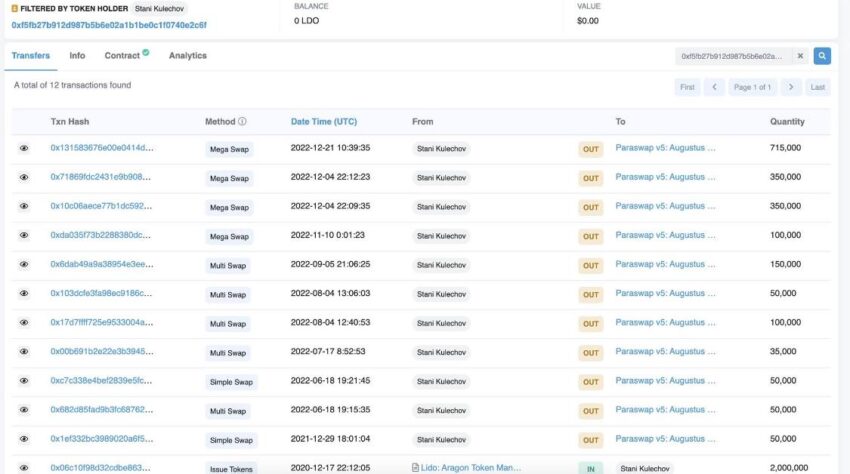Click the Txn Hash column header
This screenshot has width=850, height=474.
pos(70,121)
